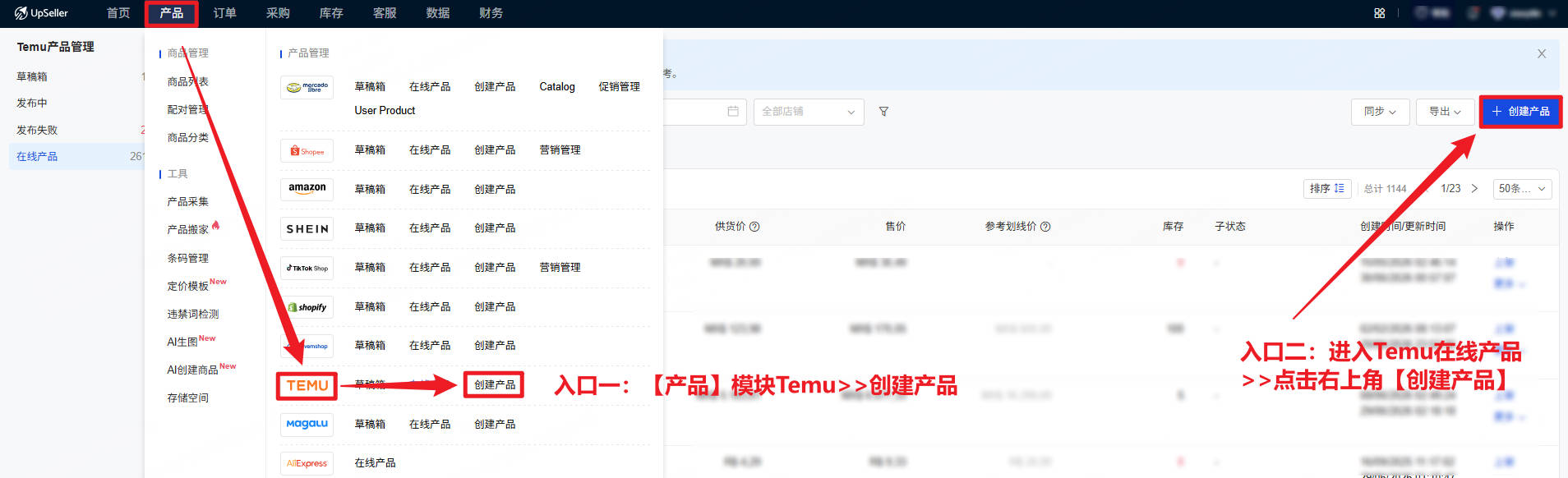
Task: Click the SHEIN platform logo
Action: tap(307, 228)
